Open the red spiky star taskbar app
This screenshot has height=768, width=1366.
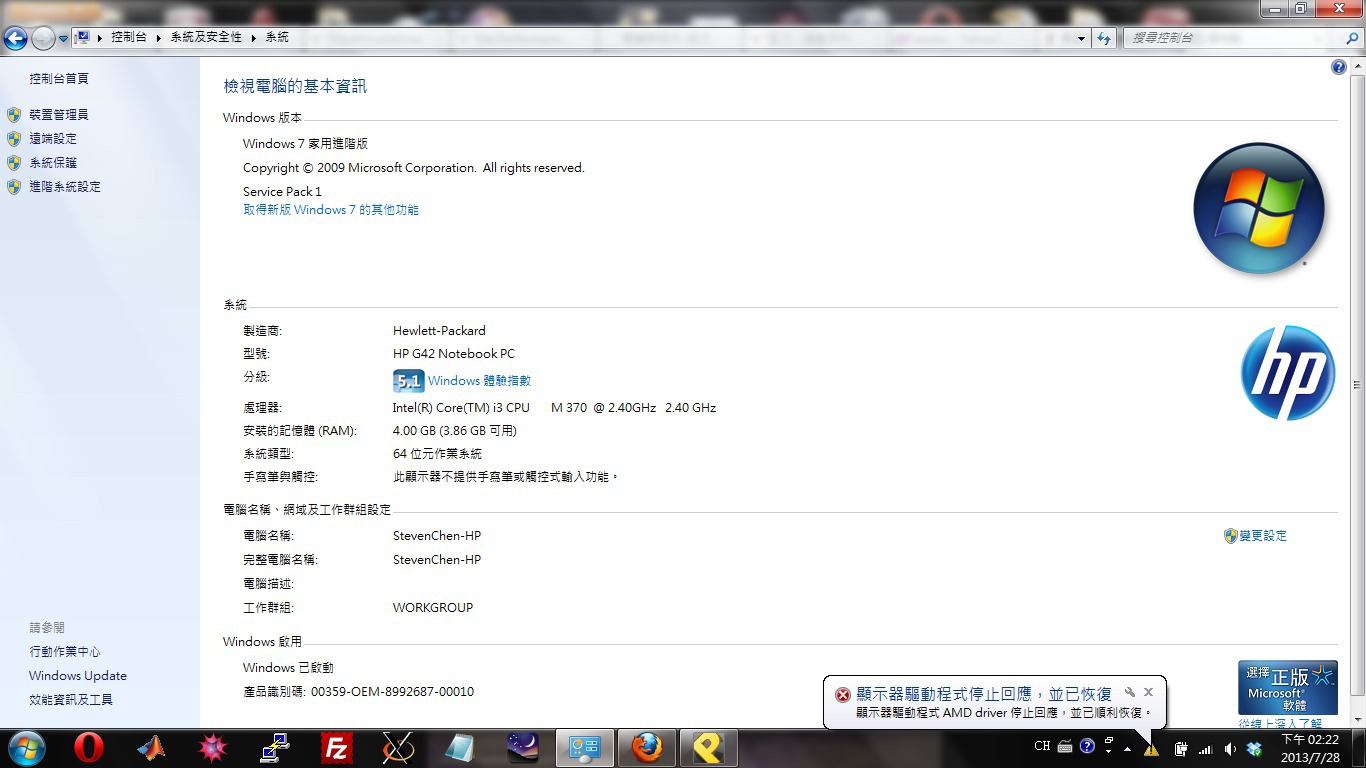[213, 748]
